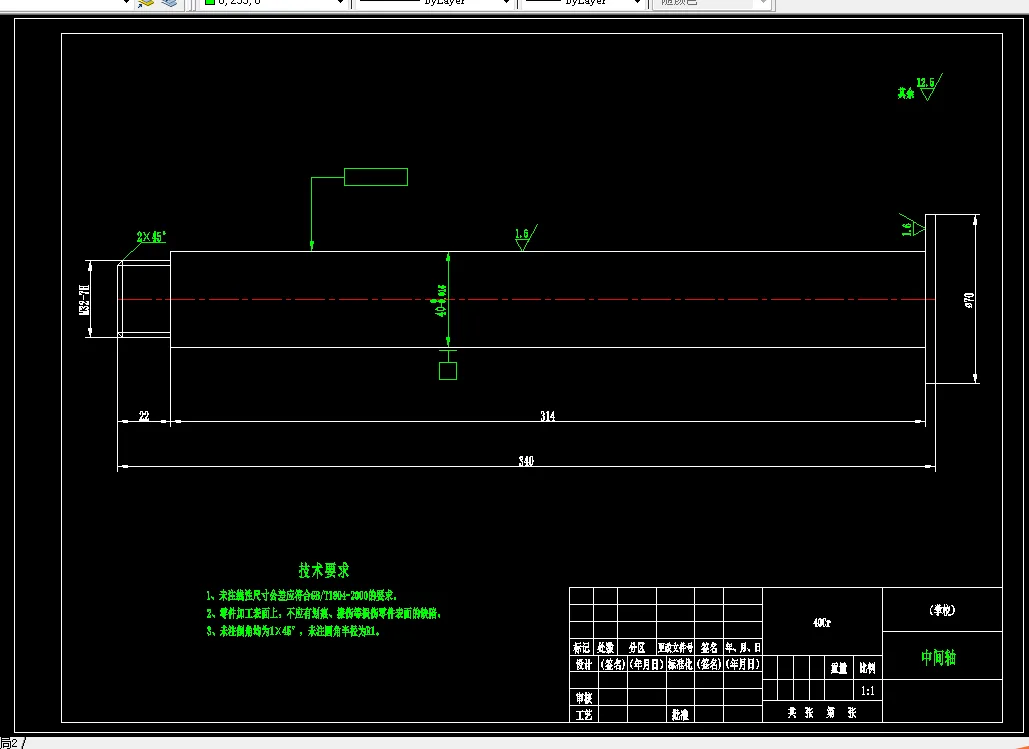
Task: Select the 314 length dimension
Action: [x=547, y=416]
